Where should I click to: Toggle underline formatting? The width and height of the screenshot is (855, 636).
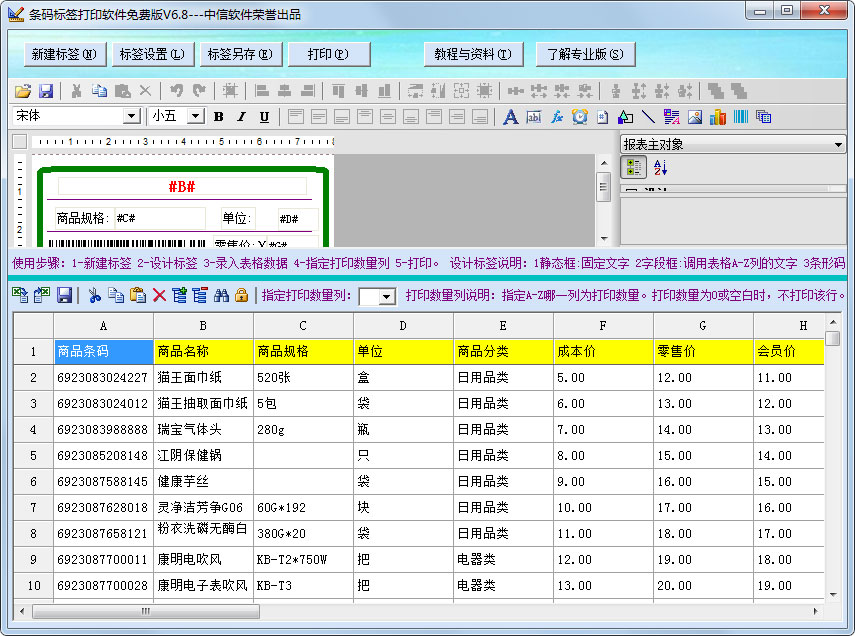(264, 116)
